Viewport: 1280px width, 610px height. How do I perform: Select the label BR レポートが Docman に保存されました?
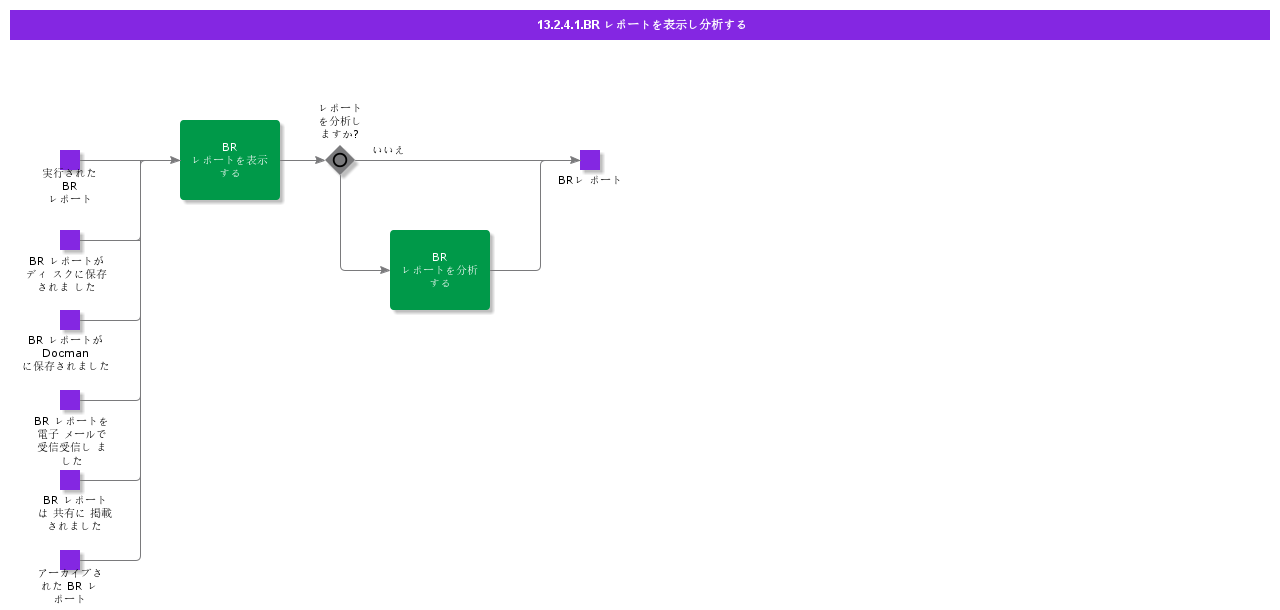pyautogui.click(x=66, y=353)
